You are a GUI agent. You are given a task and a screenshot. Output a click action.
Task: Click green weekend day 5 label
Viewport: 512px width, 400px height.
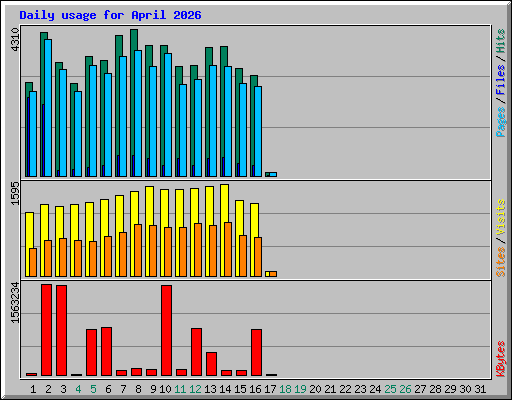click(93, 389)
